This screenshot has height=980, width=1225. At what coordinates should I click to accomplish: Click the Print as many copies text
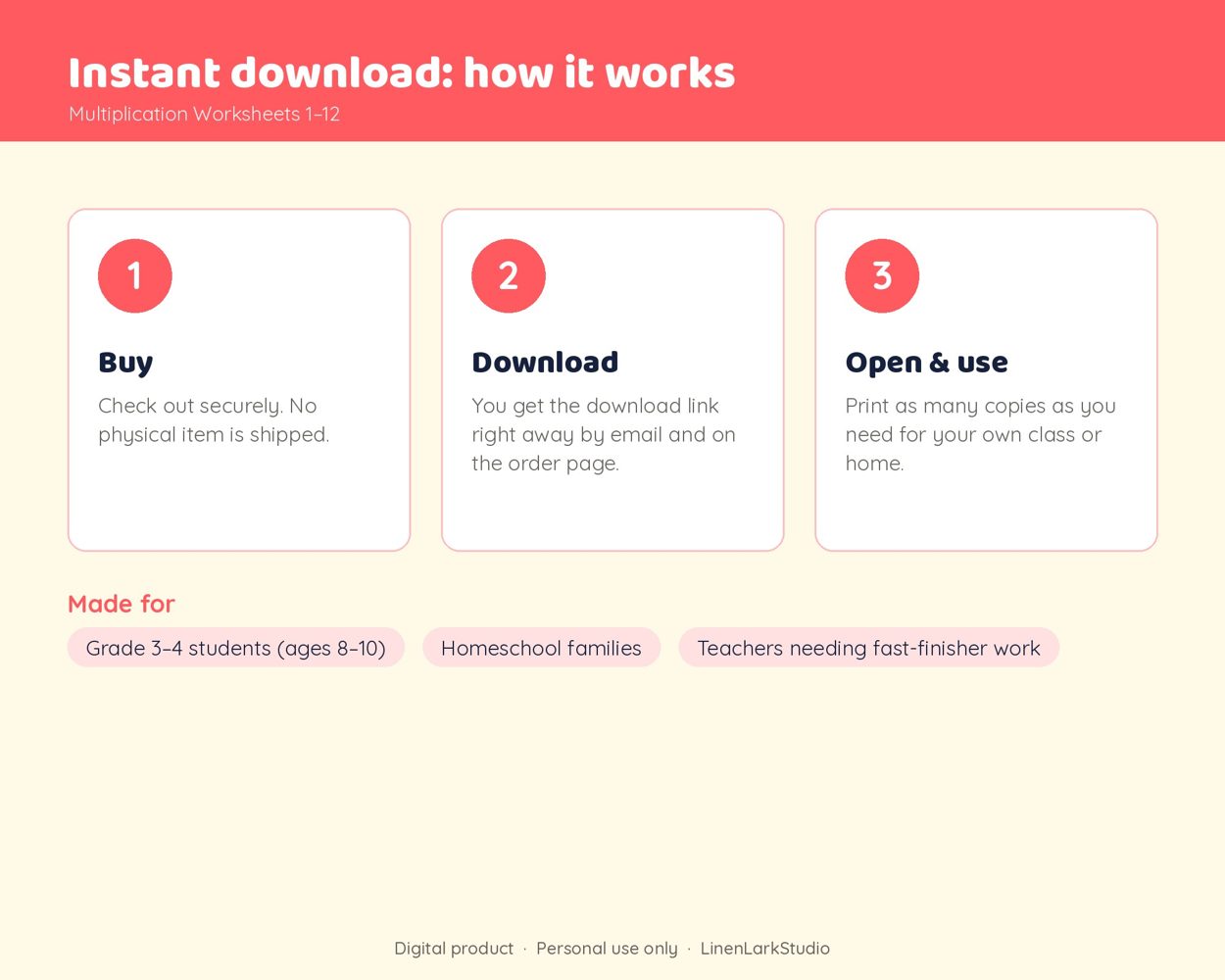pos(980,434)
